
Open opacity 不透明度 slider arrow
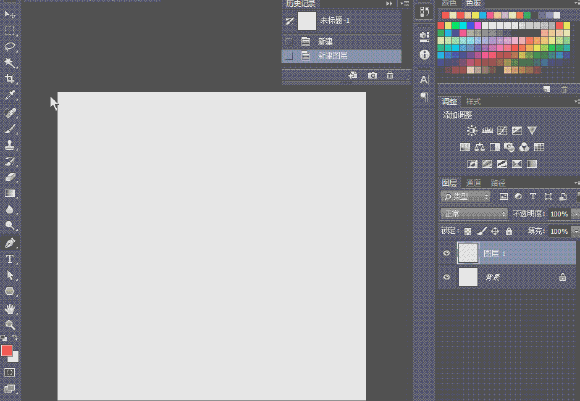575,214
